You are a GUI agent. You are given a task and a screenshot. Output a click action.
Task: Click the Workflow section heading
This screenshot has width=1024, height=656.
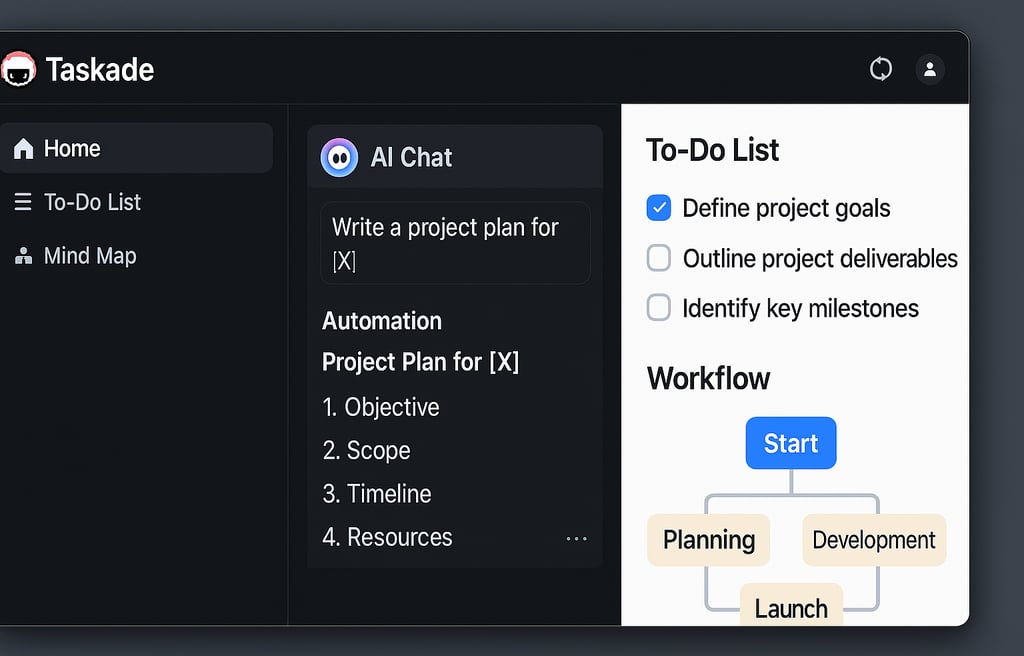click(709, 378)
